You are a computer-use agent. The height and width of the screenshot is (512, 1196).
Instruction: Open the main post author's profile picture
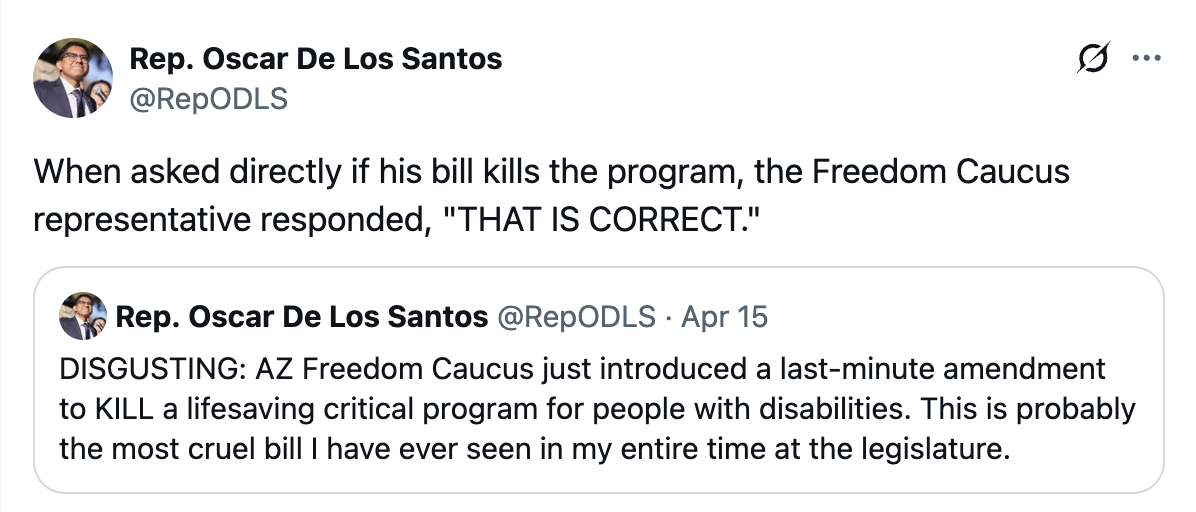point(74,78)
